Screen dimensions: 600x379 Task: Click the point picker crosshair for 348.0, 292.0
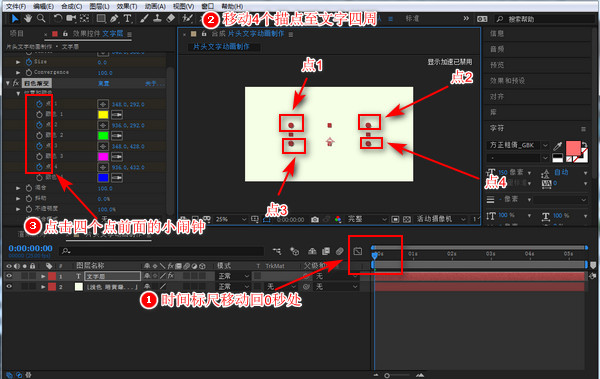click(x=103, y=104)
